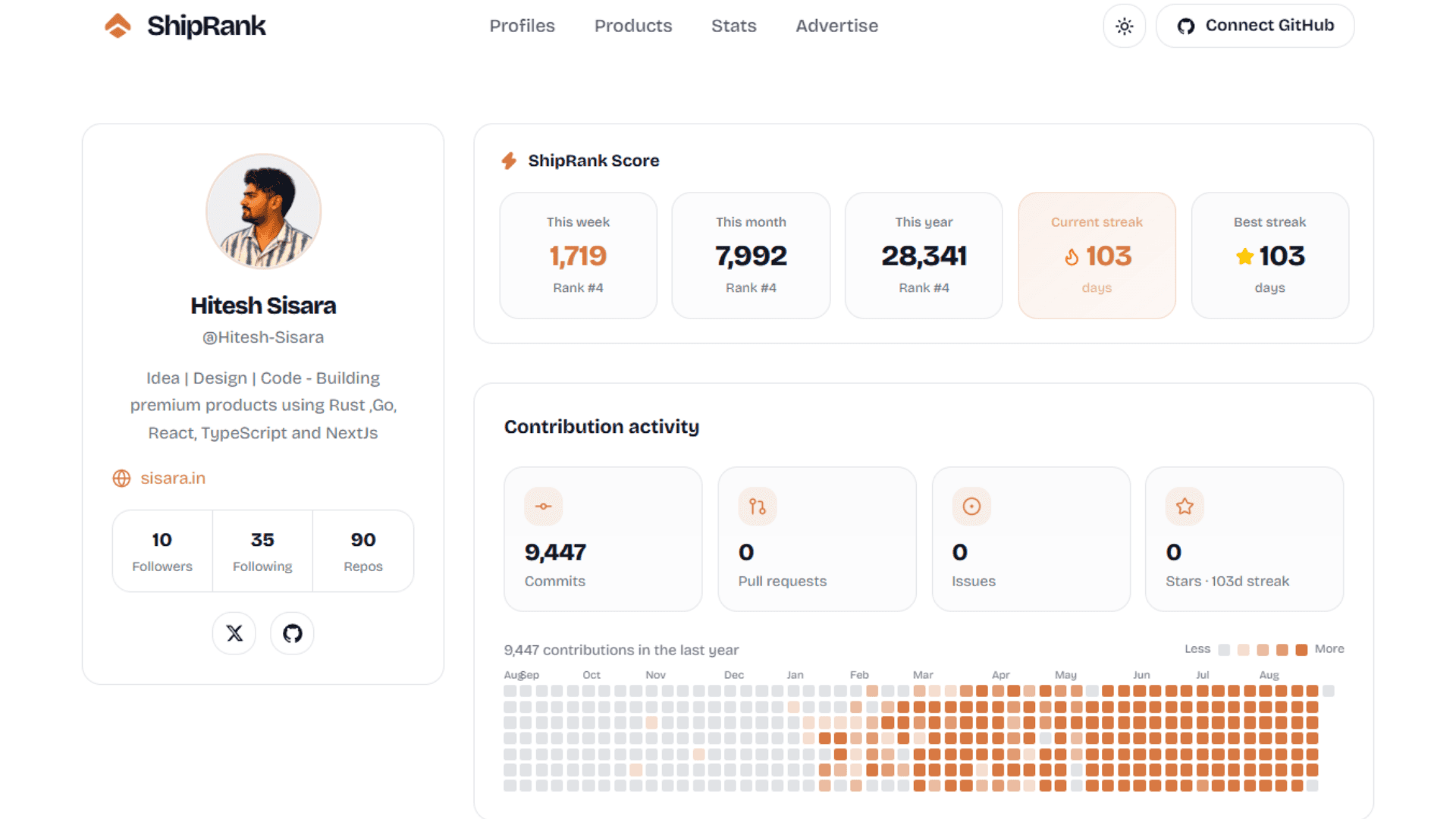
Task: Click the 'Hitesh Sisara' name heading
Action: click(263, 306)
